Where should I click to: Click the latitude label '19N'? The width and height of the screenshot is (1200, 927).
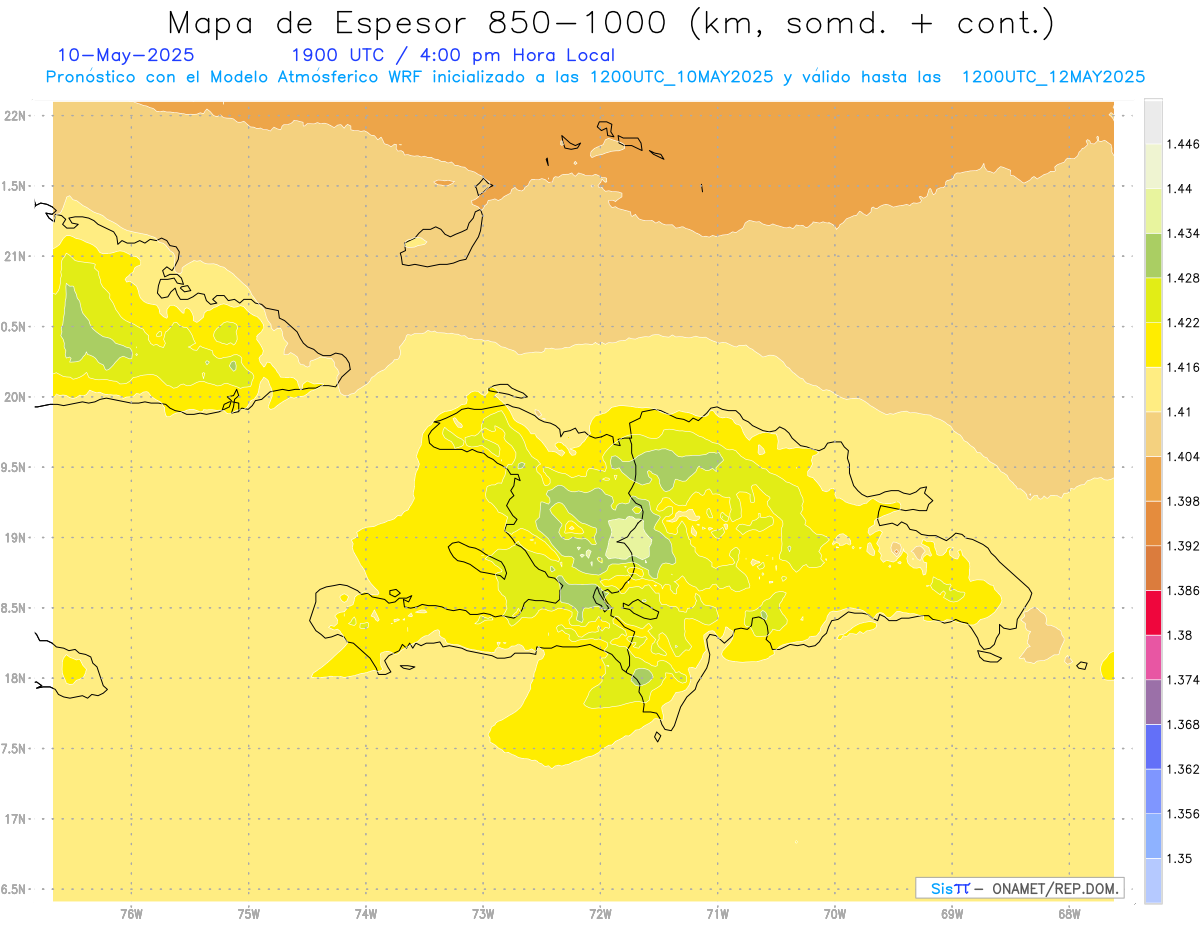[x=15, y=537]
